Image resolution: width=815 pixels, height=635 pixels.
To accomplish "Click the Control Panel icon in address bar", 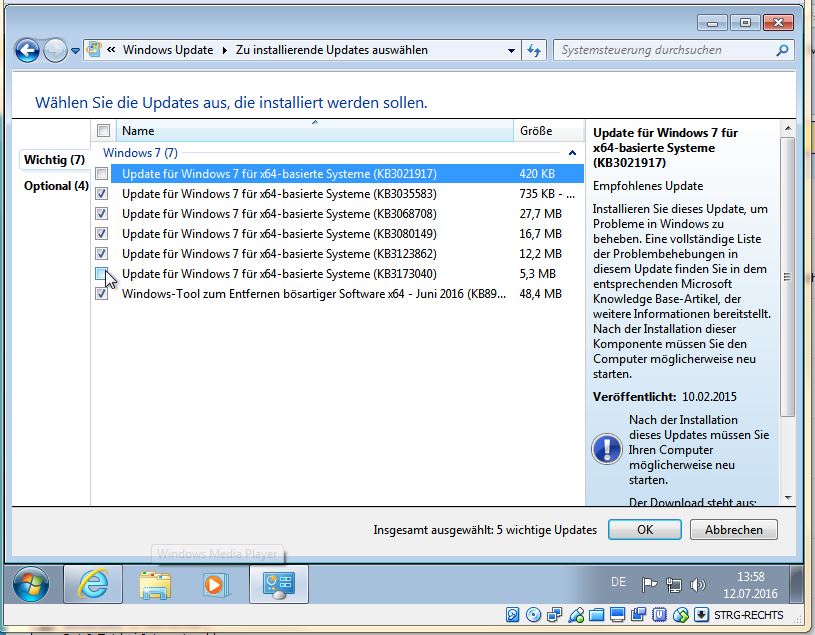I will [94, 50].
